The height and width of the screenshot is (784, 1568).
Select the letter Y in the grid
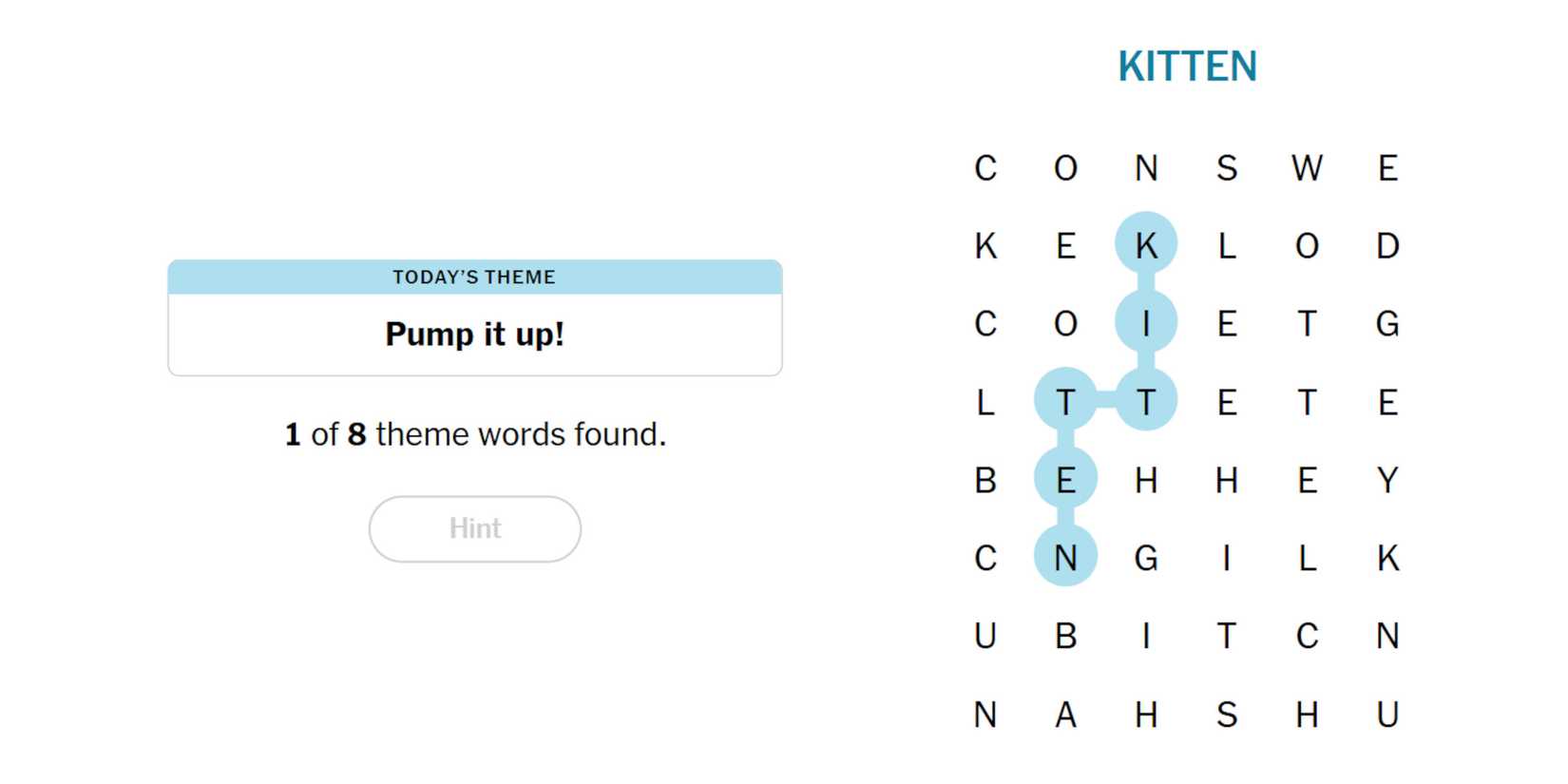[x=1387, y=480]
